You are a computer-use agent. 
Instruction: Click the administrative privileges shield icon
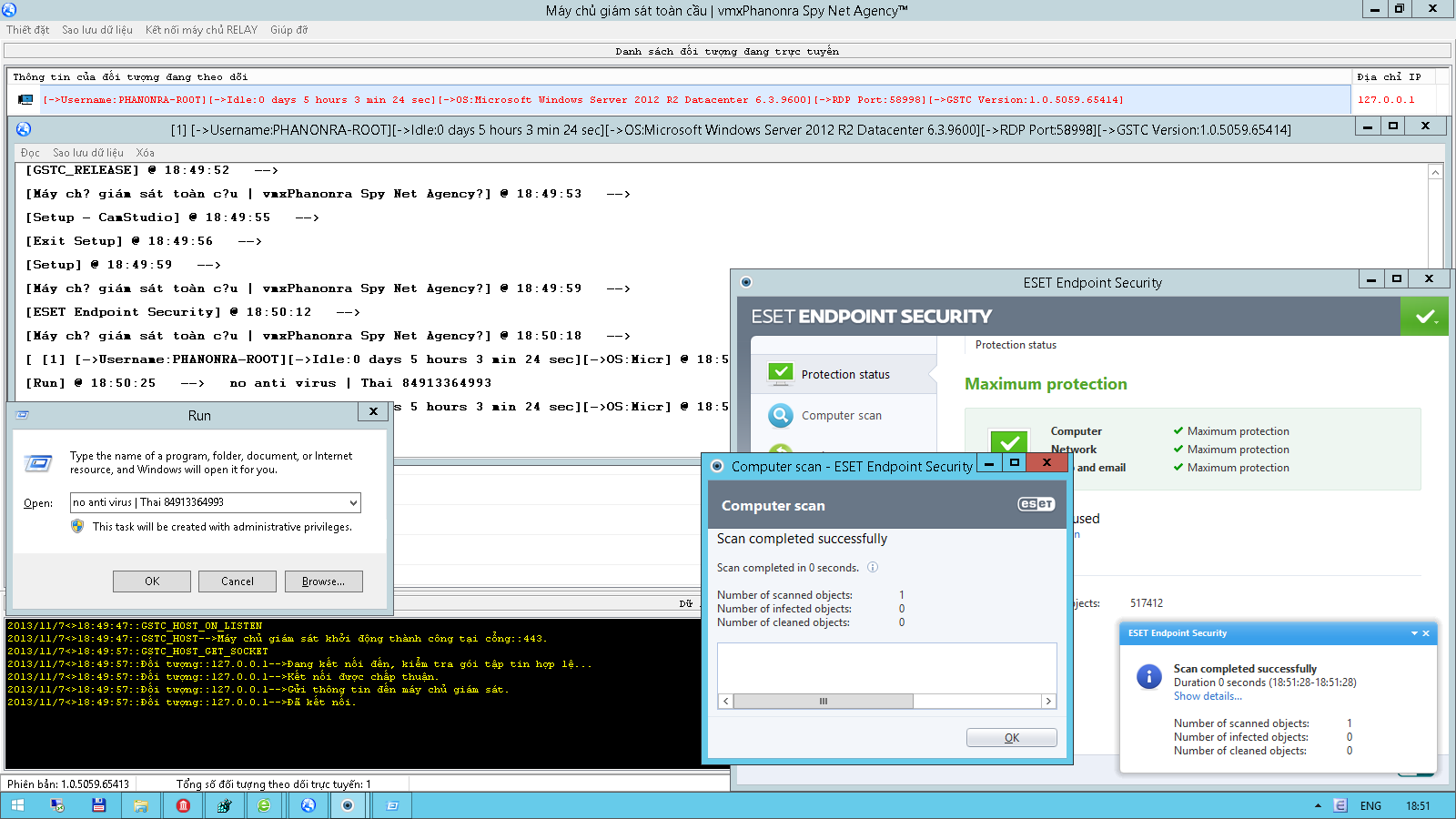coord(77,526)
